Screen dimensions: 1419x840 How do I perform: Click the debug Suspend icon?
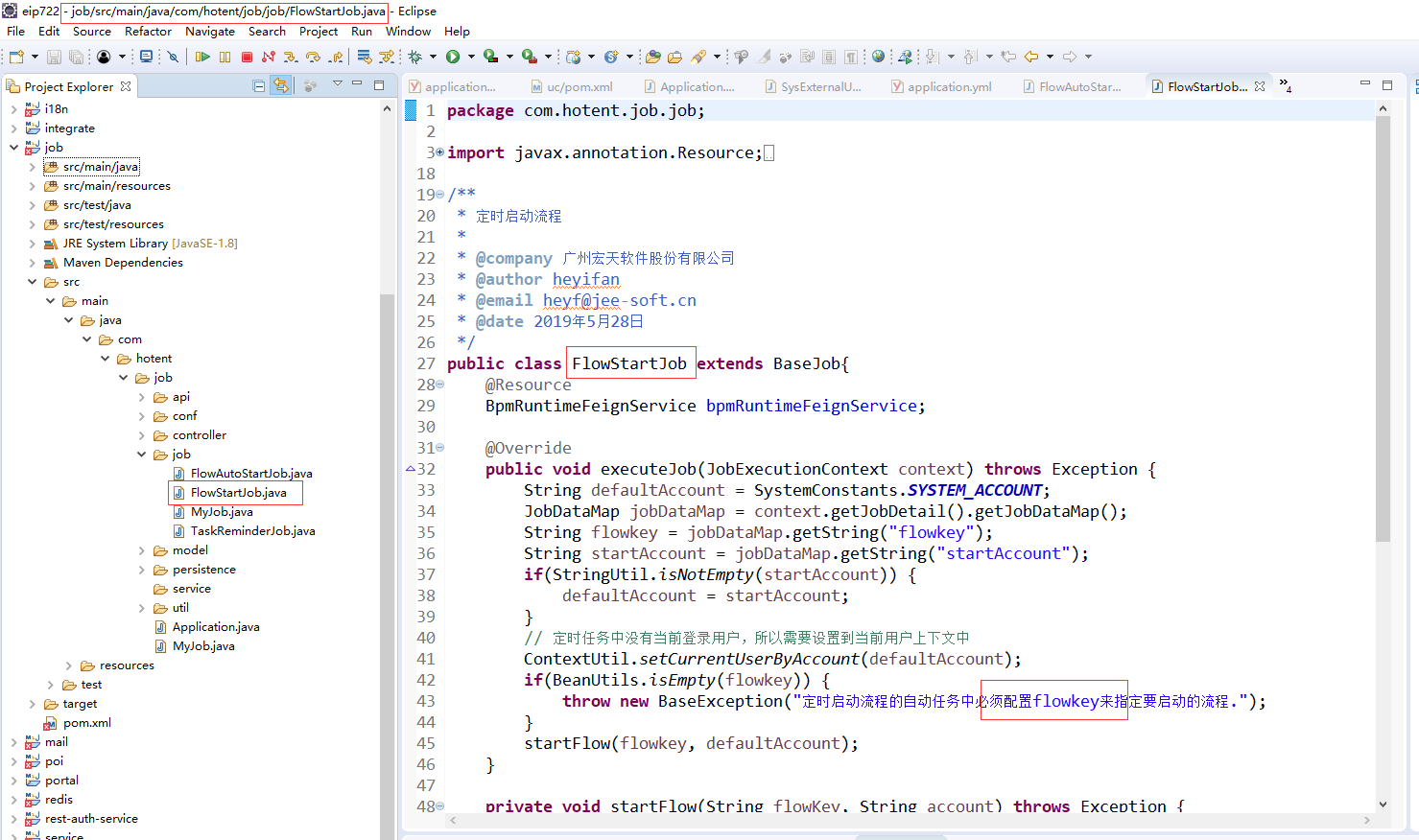point(225,58)
